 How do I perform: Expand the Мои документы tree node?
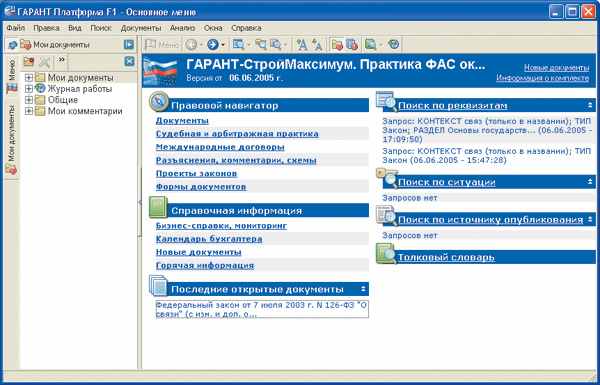point(29,78)
